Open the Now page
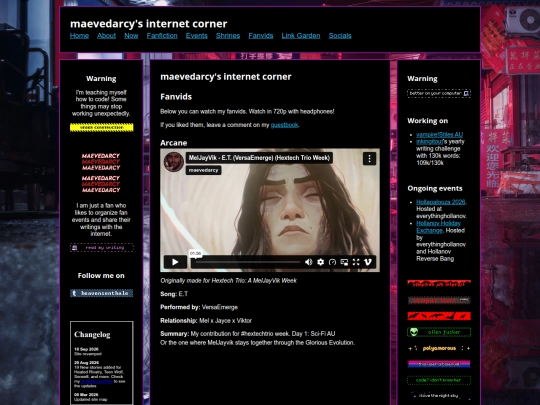 point(131,36)
